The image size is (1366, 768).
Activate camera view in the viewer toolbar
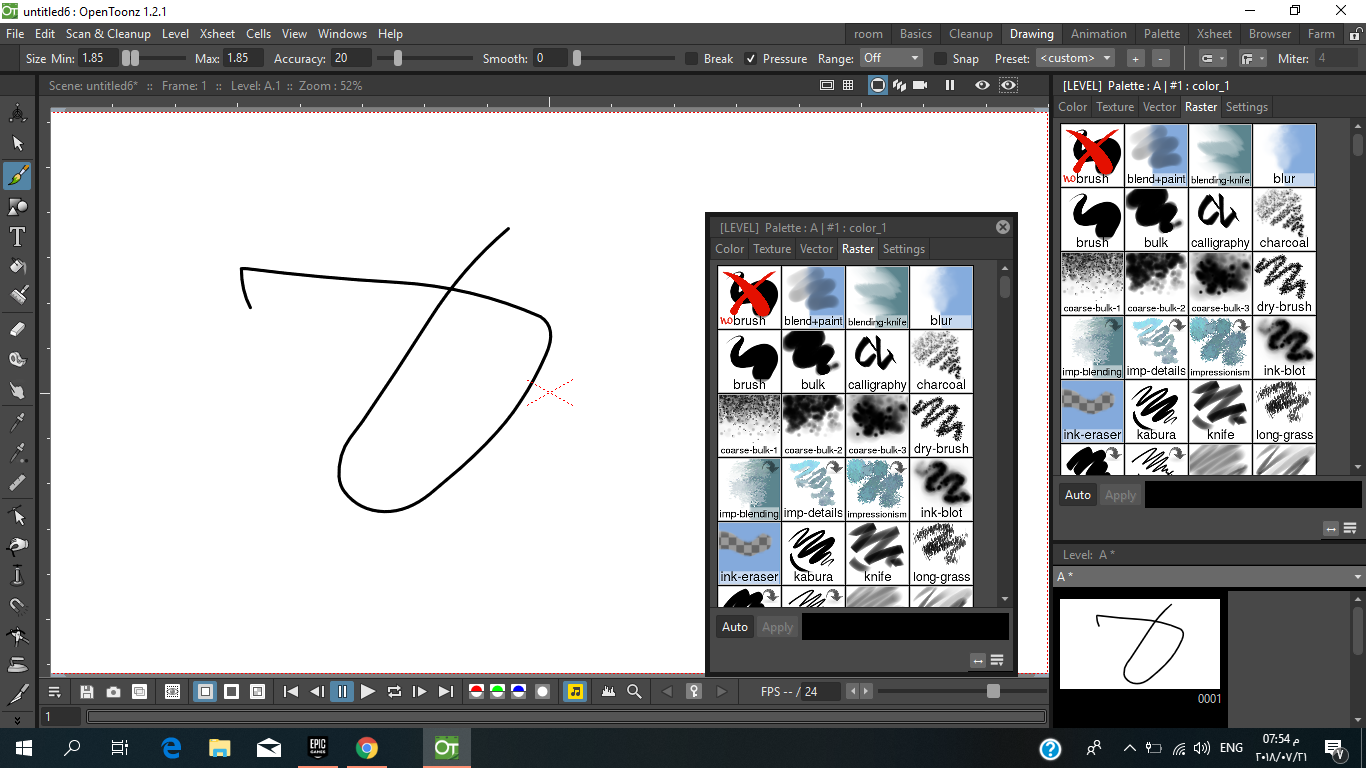click(878, 85)
